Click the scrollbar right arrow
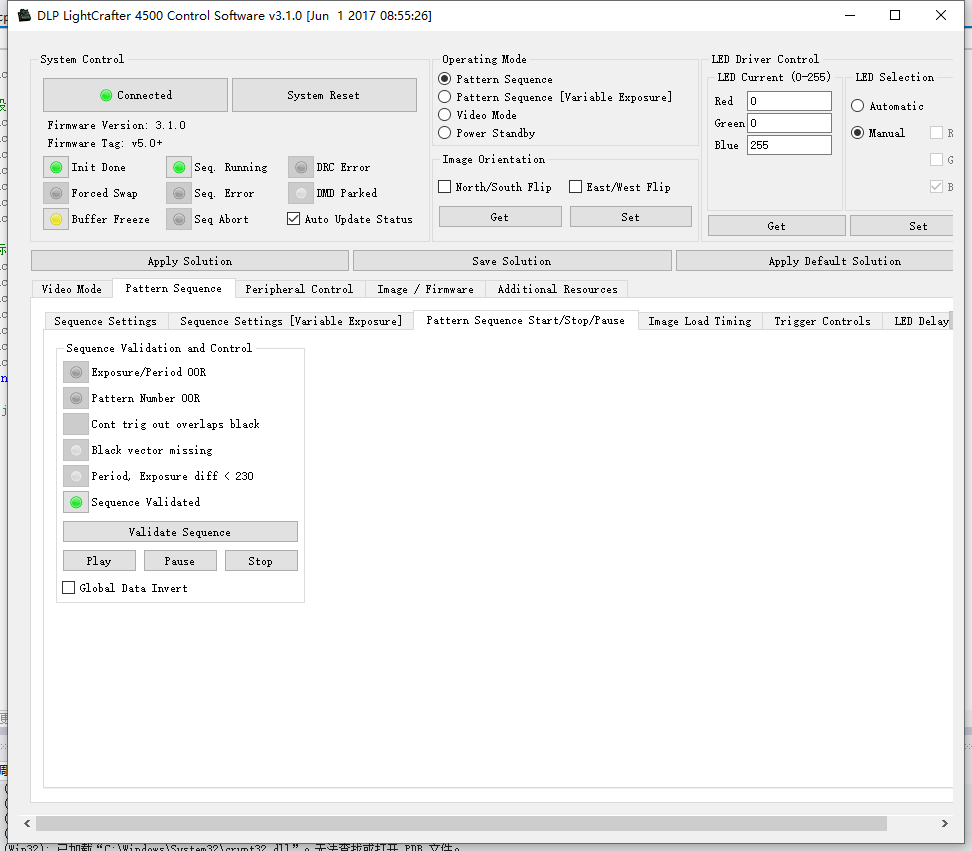Image resolution: width=972 pixels, height=851 pixels. point(945,823)
